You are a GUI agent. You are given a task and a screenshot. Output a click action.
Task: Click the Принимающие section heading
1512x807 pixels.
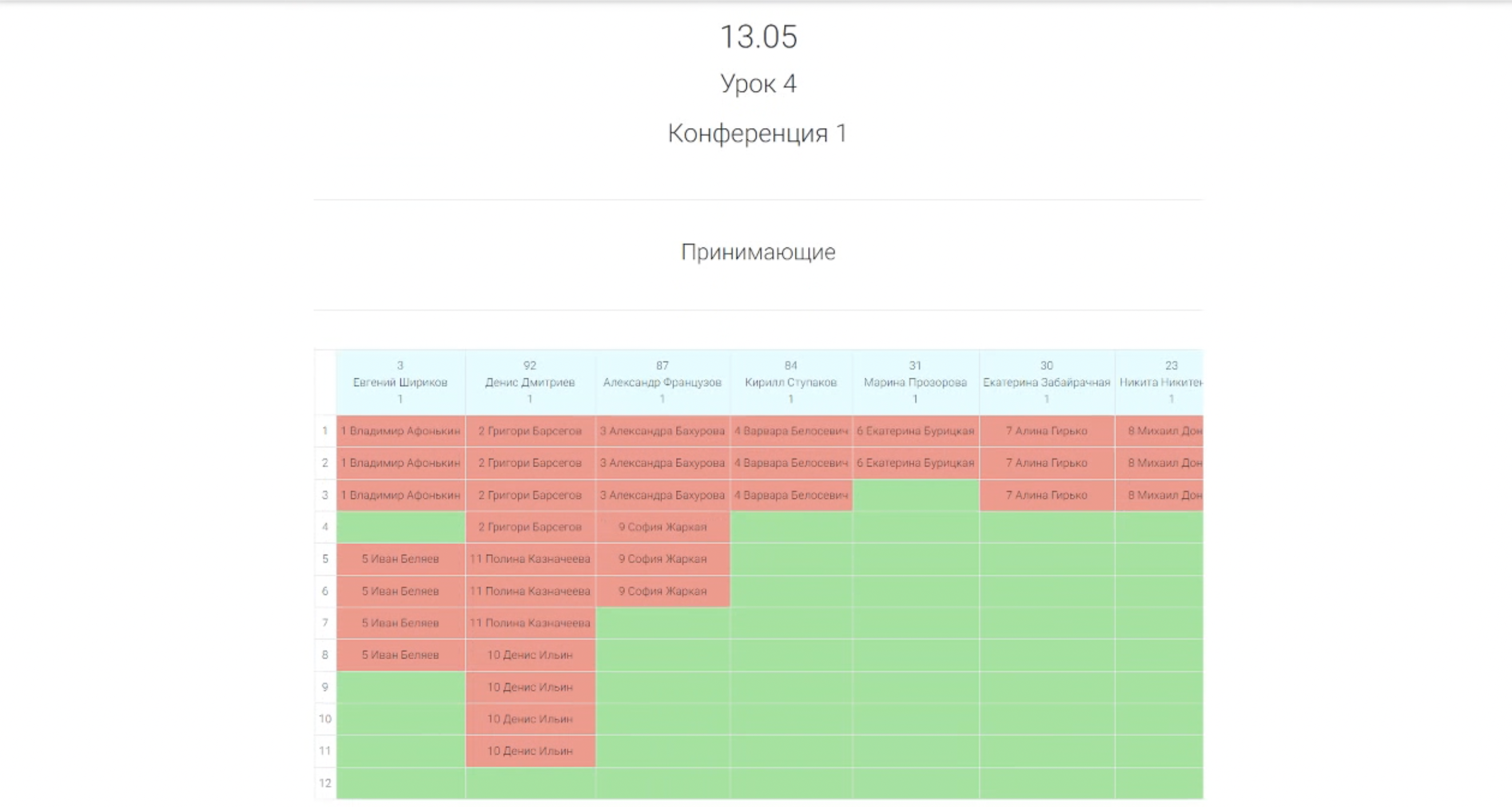point(758,252)
